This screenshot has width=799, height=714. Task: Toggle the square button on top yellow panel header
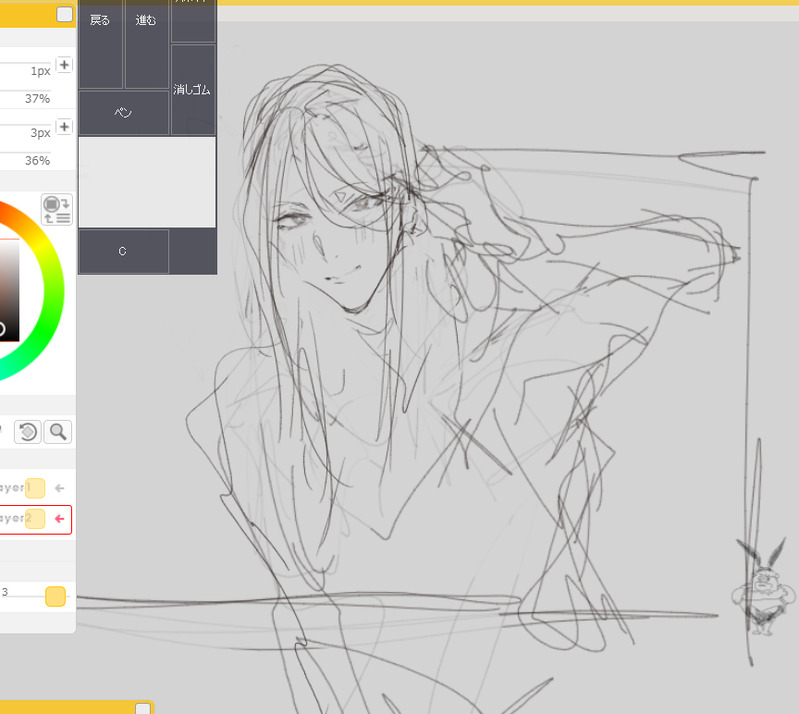[x=65, y=14]
